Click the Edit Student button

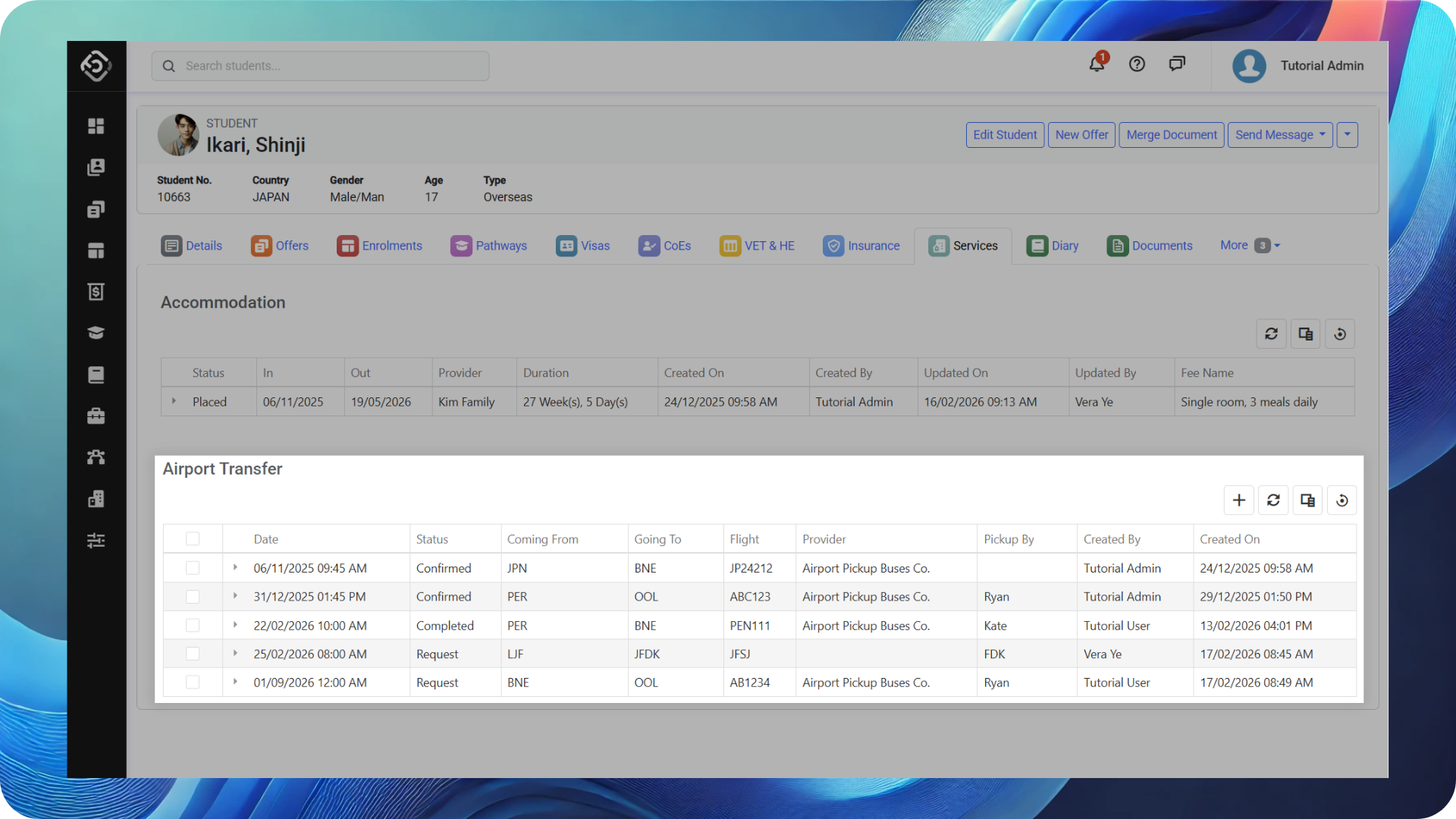1005,135
